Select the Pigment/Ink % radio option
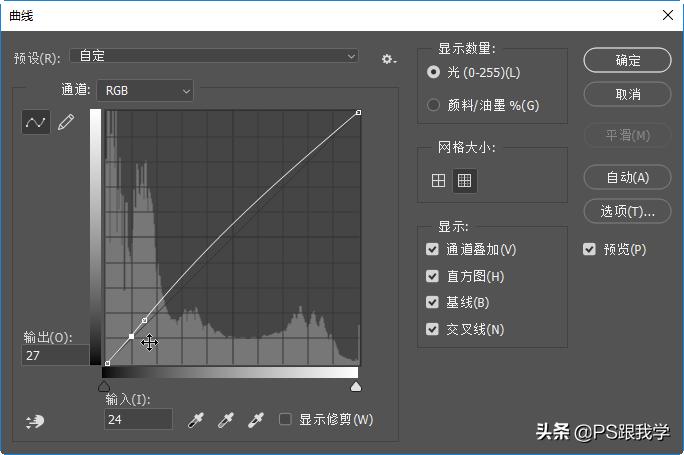The width and height of the screenshot is (684, 455). pos(433,105)
